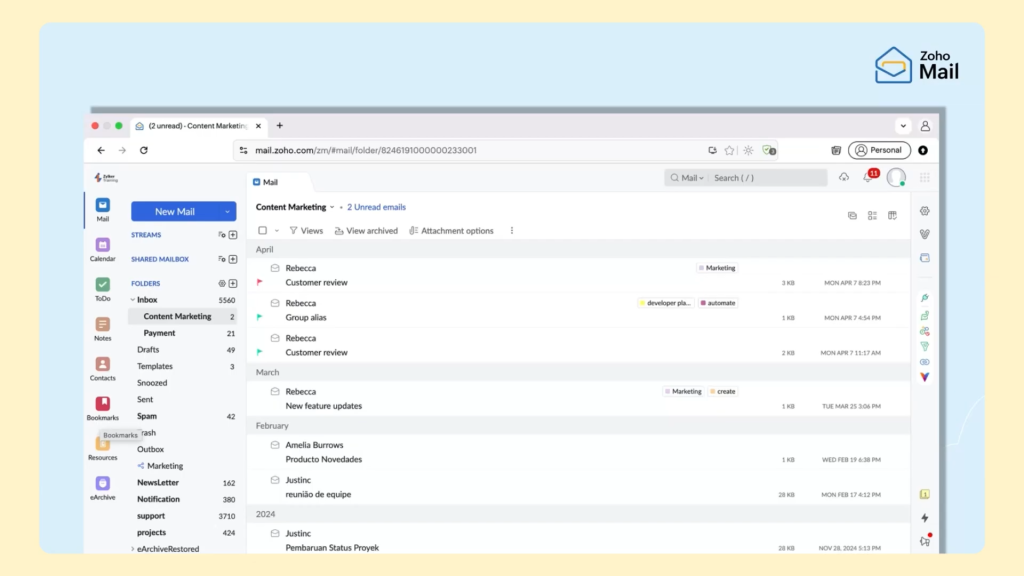Viewport: 1024px width, 576px height.
Task: Open the eArchive app icon
Action: click(x=103, y=484)
